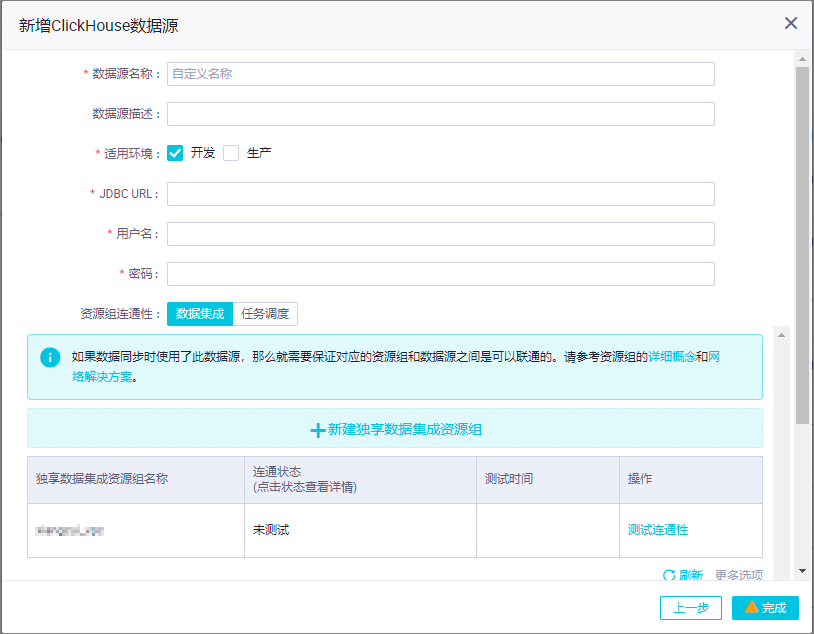Switch to the 任务调度 tab
Screen dimensions: 814x634
(265, 314)
